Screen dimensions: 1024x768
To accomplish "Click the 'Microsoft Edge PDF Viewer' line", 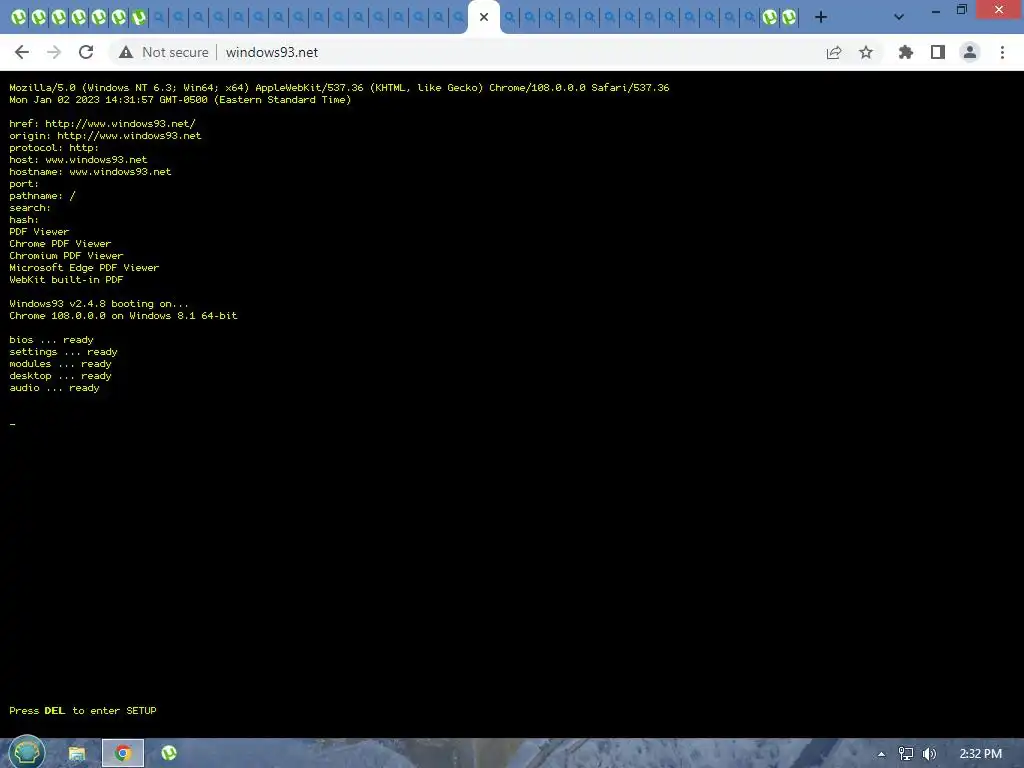I will point(84,268).
